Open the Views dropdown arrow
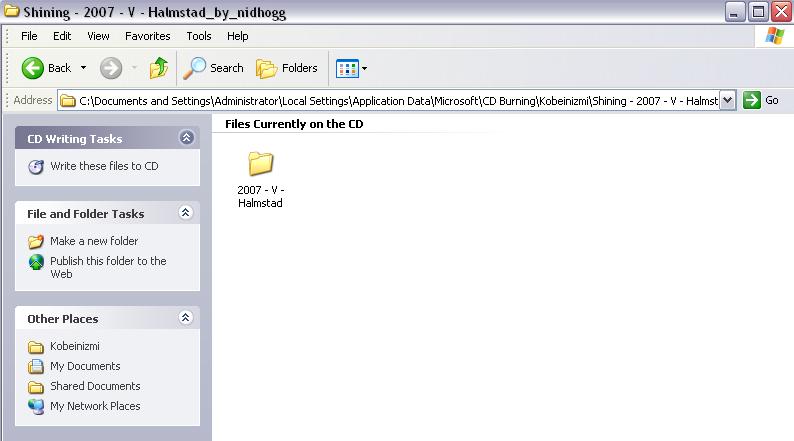Viewport: 794px width, 441px height. coord(364,68)
